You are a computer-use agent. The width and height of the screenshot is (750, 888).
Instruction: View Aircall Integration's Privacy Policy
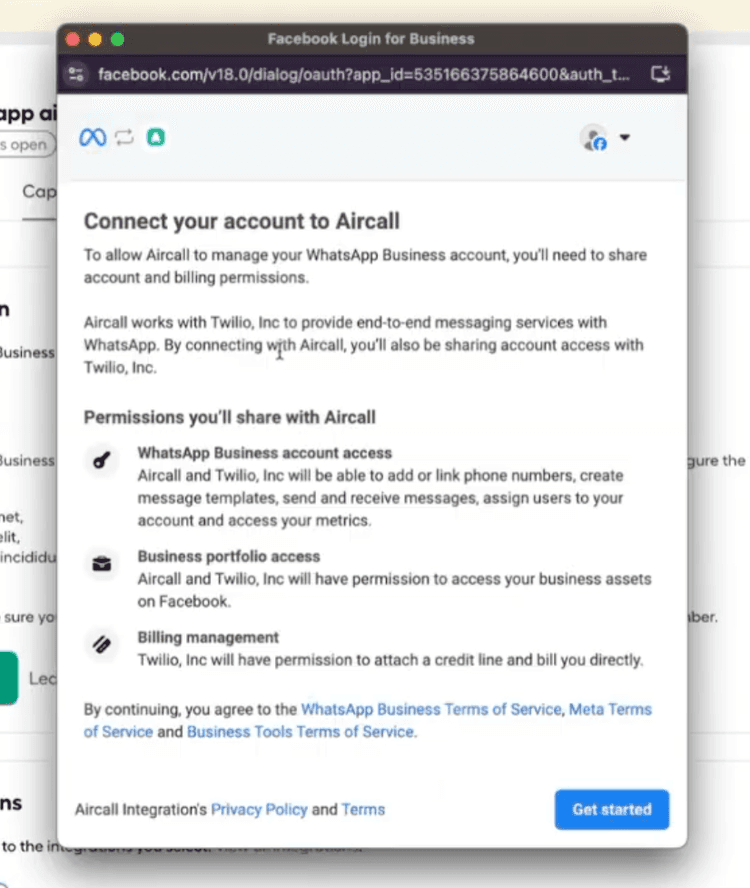[259, 809]
